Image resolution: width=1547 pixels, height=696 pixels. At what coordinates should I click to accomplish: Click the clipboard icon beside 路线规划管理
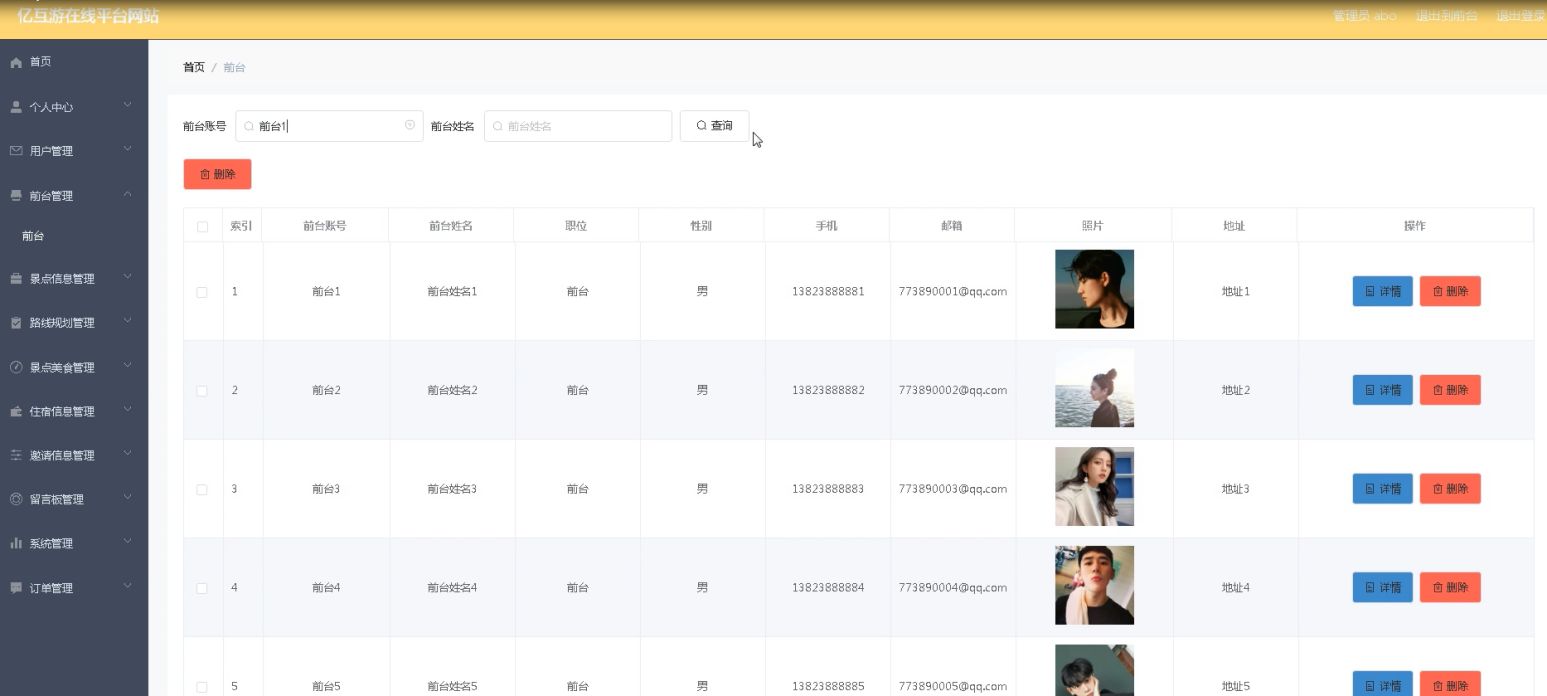pos(16,323)
